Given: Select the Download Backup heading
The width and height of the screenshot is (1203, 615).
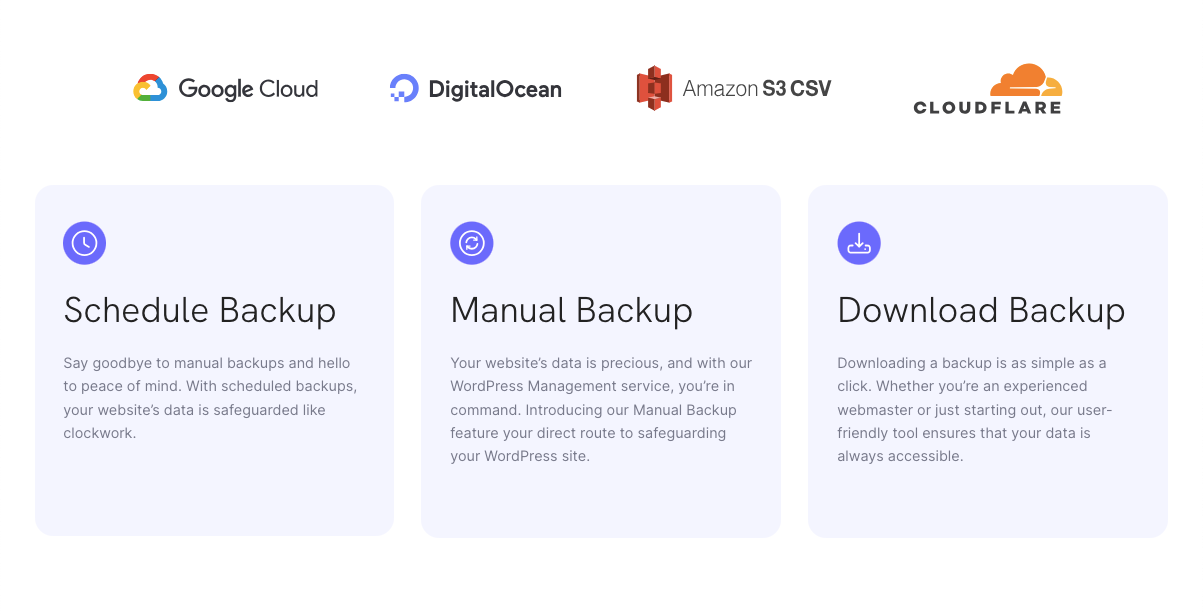Looking at the screenshot, I should point(982,310).
